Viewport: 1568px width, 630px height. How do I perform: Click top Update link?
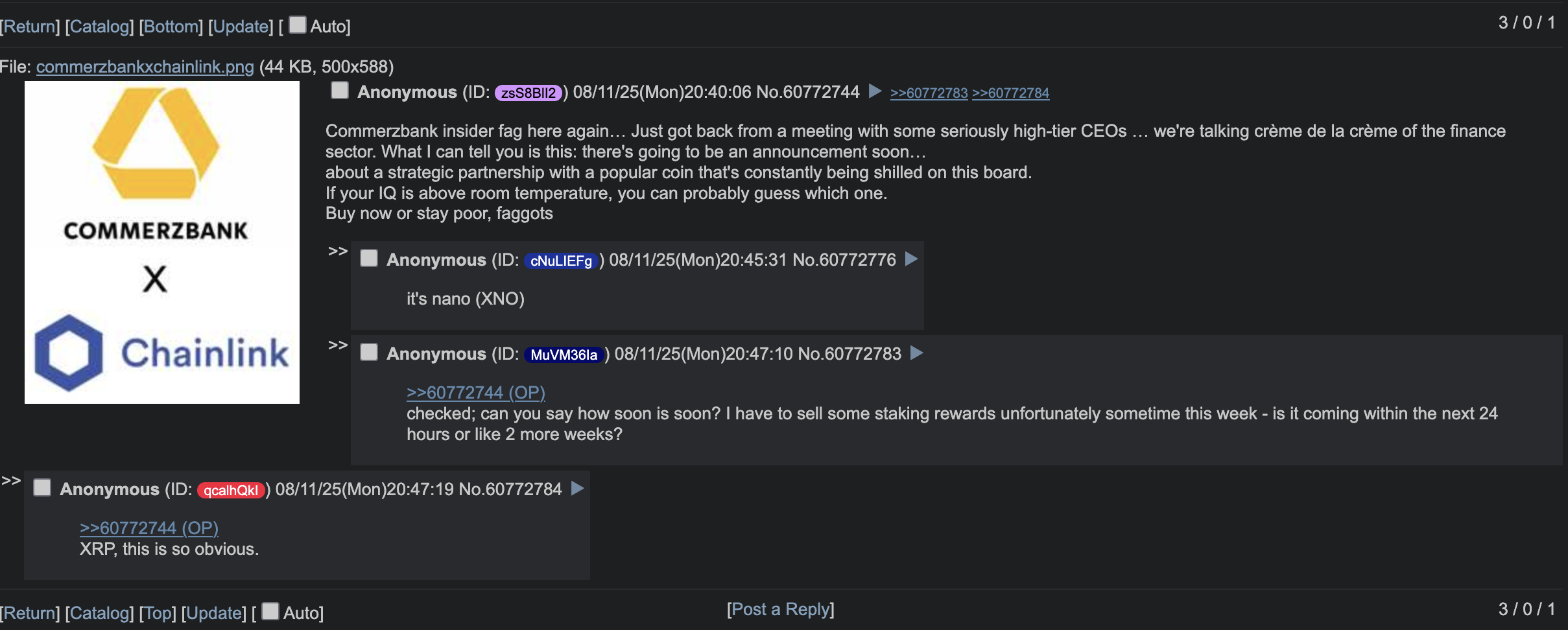click(241, 27)
